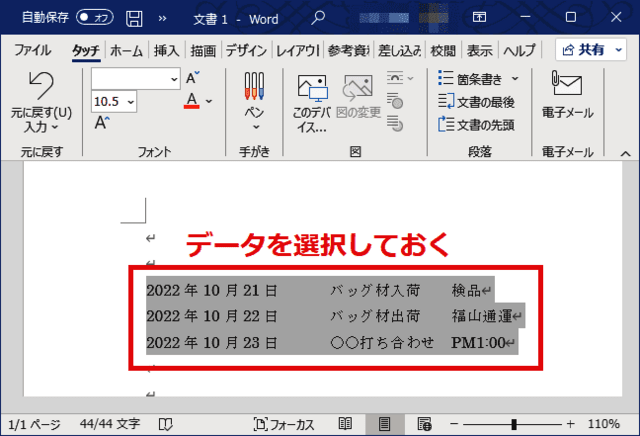Click the フォーカス (Focus) mode in status bar
This screenshot has height=436, width=640.
286,423
